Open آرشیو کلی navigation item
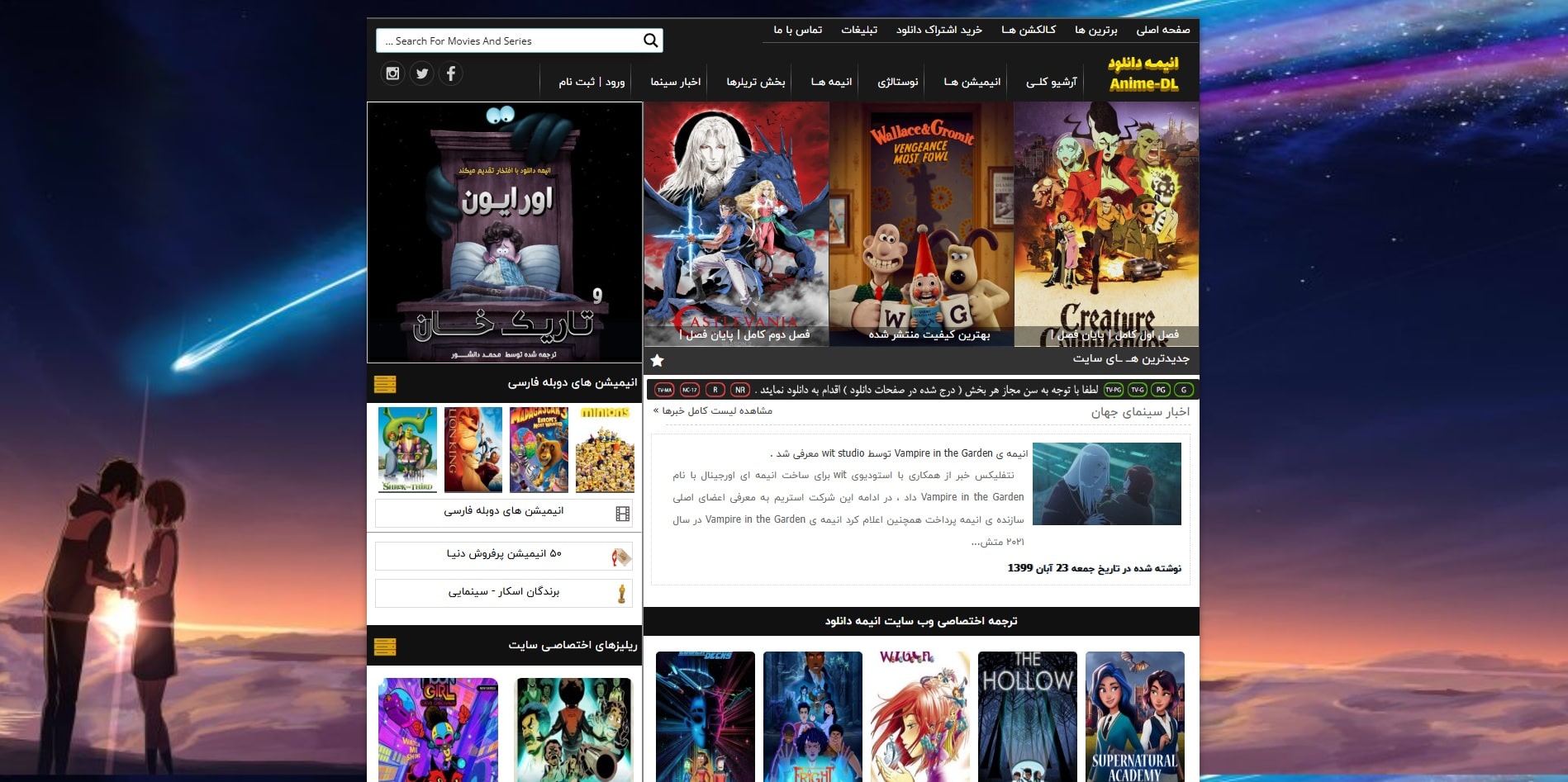Viewport: 1568px width, 782px height. (x=1051, y=82)
